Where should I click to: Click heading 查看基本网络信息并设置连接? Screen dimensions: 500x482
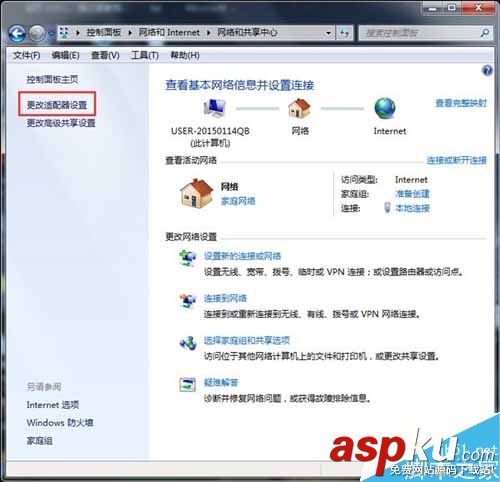pyautogui.click(x=240, y=85)
